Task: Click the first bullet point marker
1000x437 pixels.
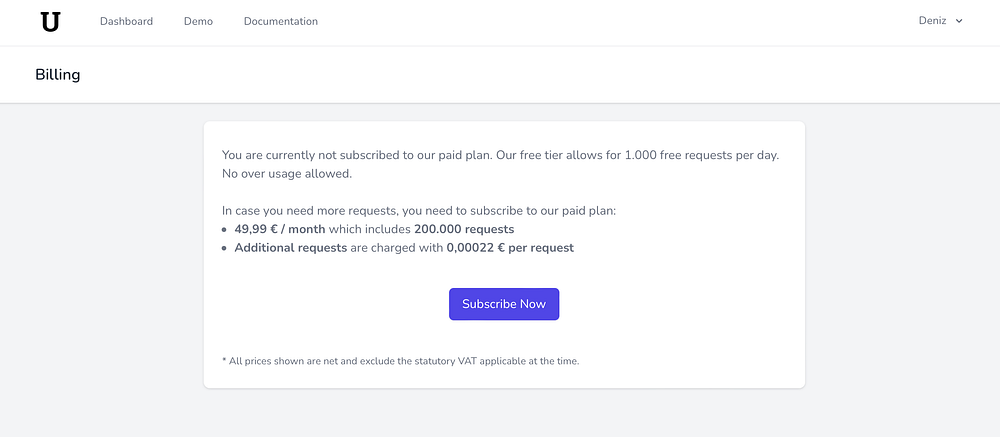Action: click(x=225, y=230)
